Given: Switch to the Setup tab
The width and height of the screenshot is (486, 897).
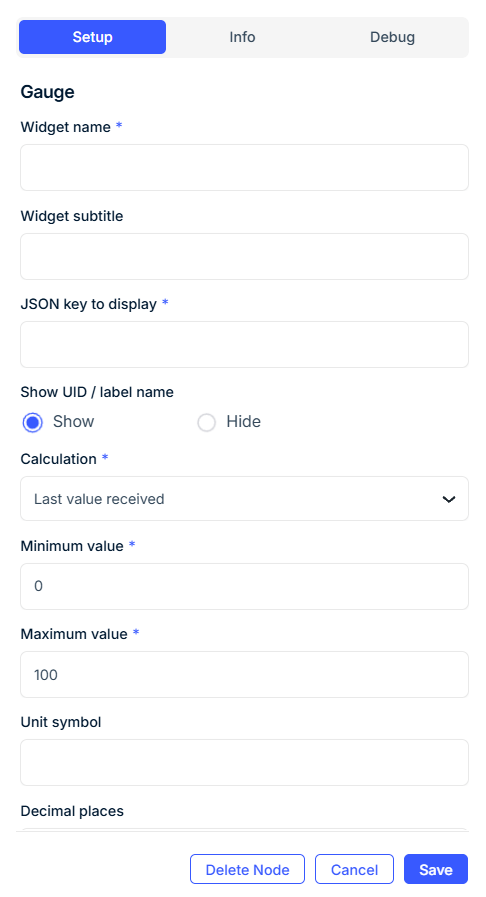Looking at the screenshot, I should click(93, 37).
